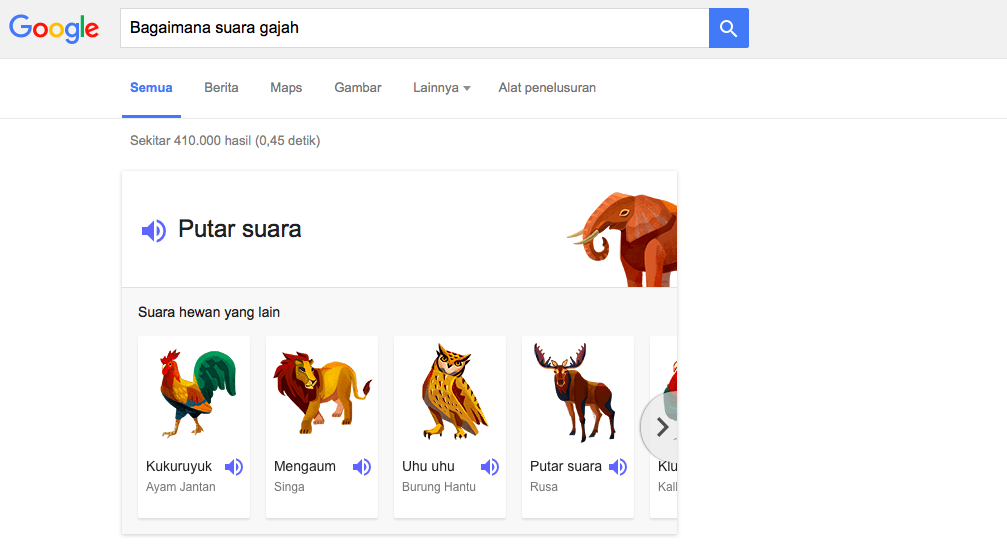The image size is (1007, 548).
Task: Select the lion Singa picture
Action: [x=322, y=393]
